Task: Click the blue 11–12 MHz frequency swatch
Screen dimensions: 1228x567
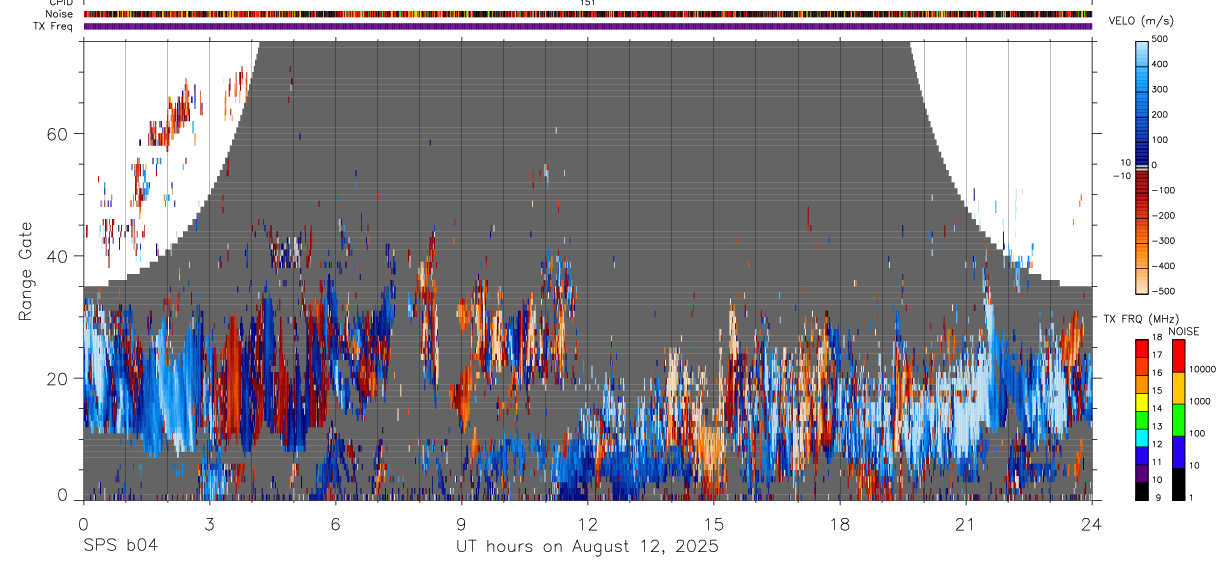Action: point(1141,455)
